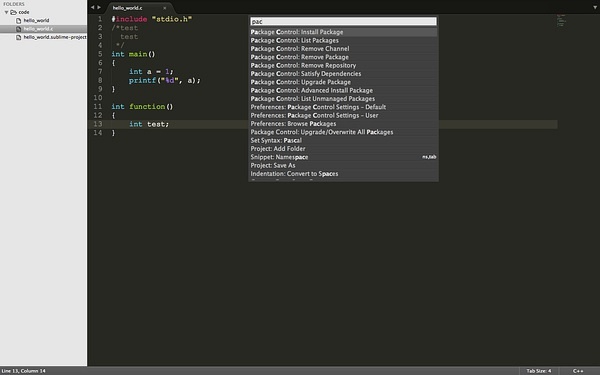The height and width of the screenshot is (375, 600).
Task: Open the C++ syntax selector
Action: click(578, 371)
